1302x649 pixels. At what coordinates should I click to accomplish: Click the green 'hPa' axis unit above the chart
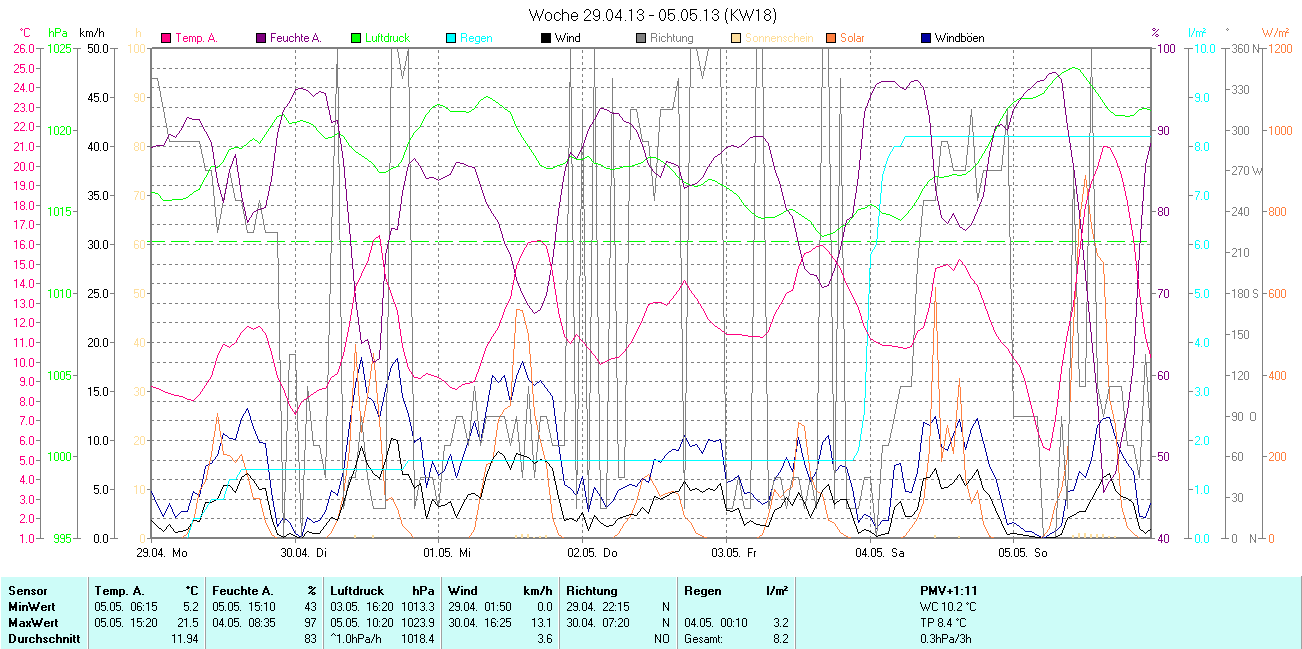coord(58,34)
